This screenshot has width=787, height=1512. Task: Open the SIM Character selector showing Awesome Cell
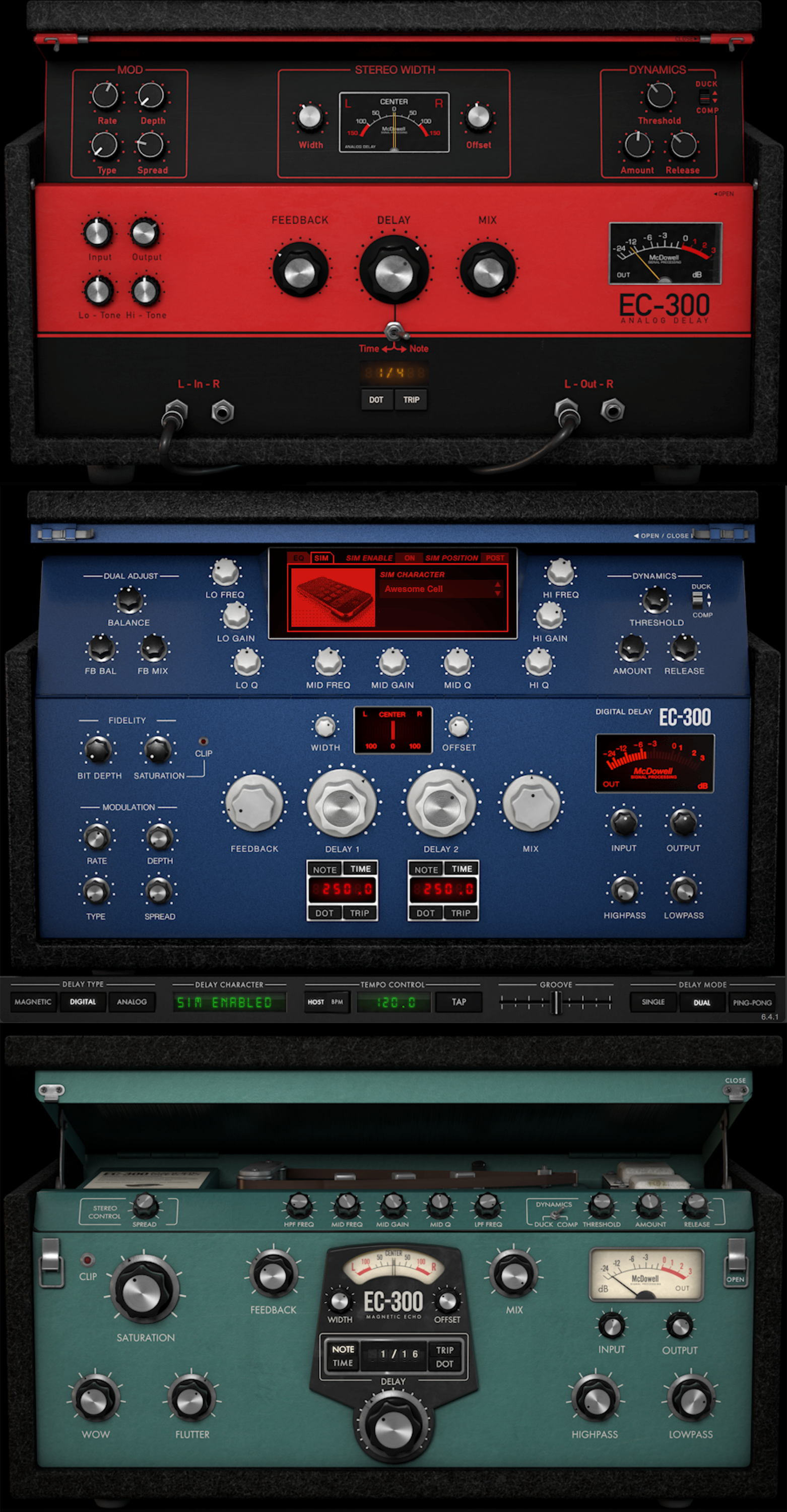(x=441, y=589)
